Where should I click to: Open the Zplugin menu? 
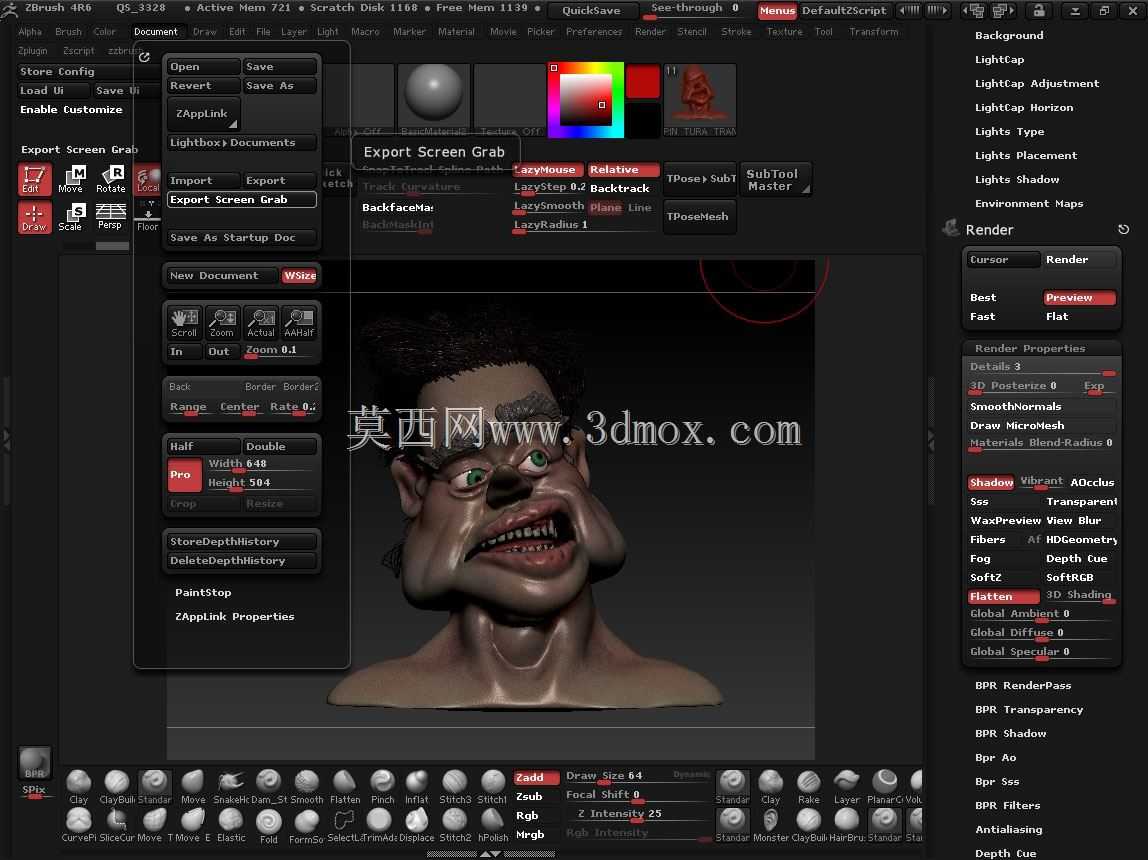(x=32, y=51)
